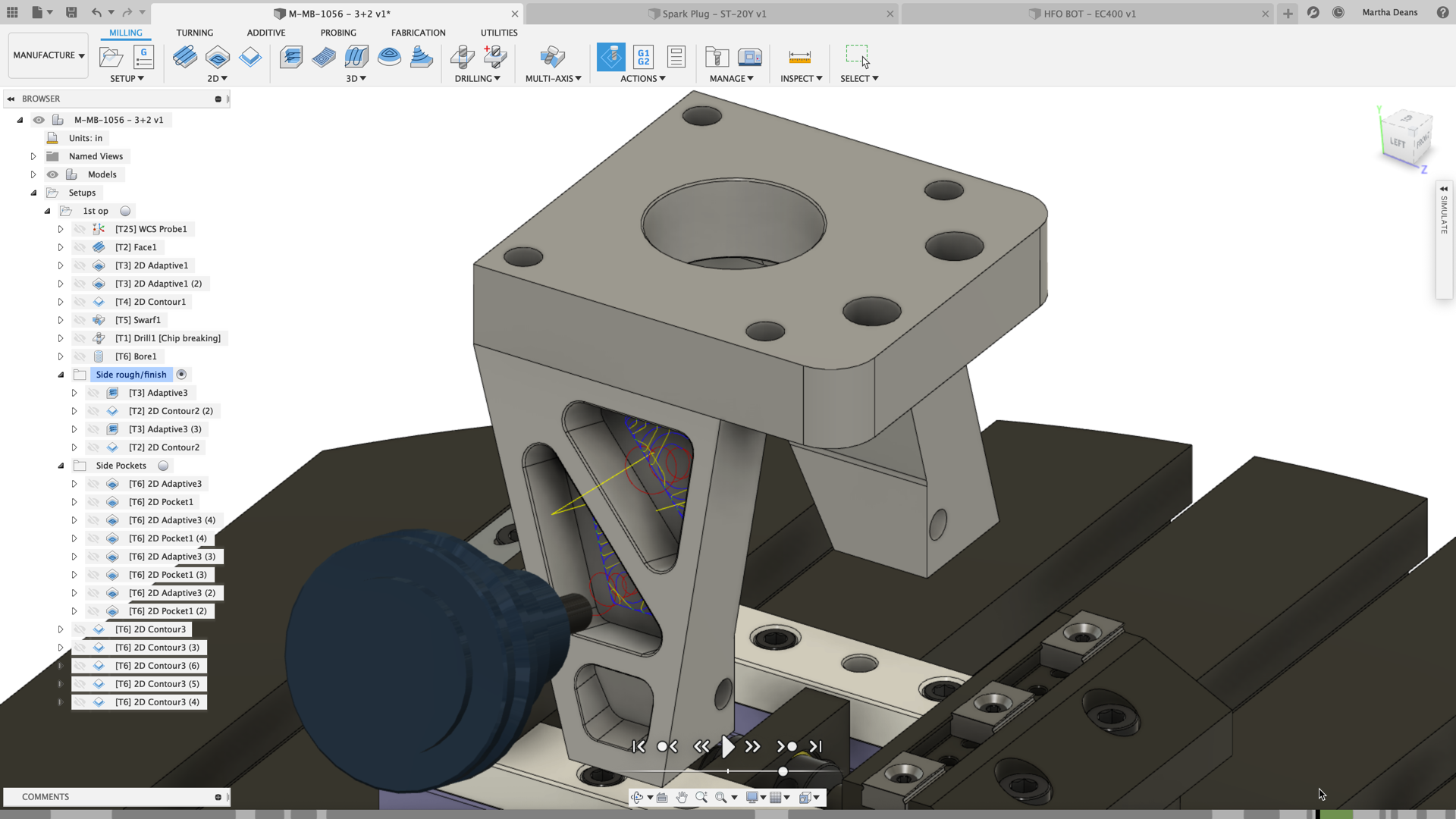Collapse the Side rough/finish folder
Screen dimensions: 1456x819
(61, 375)
